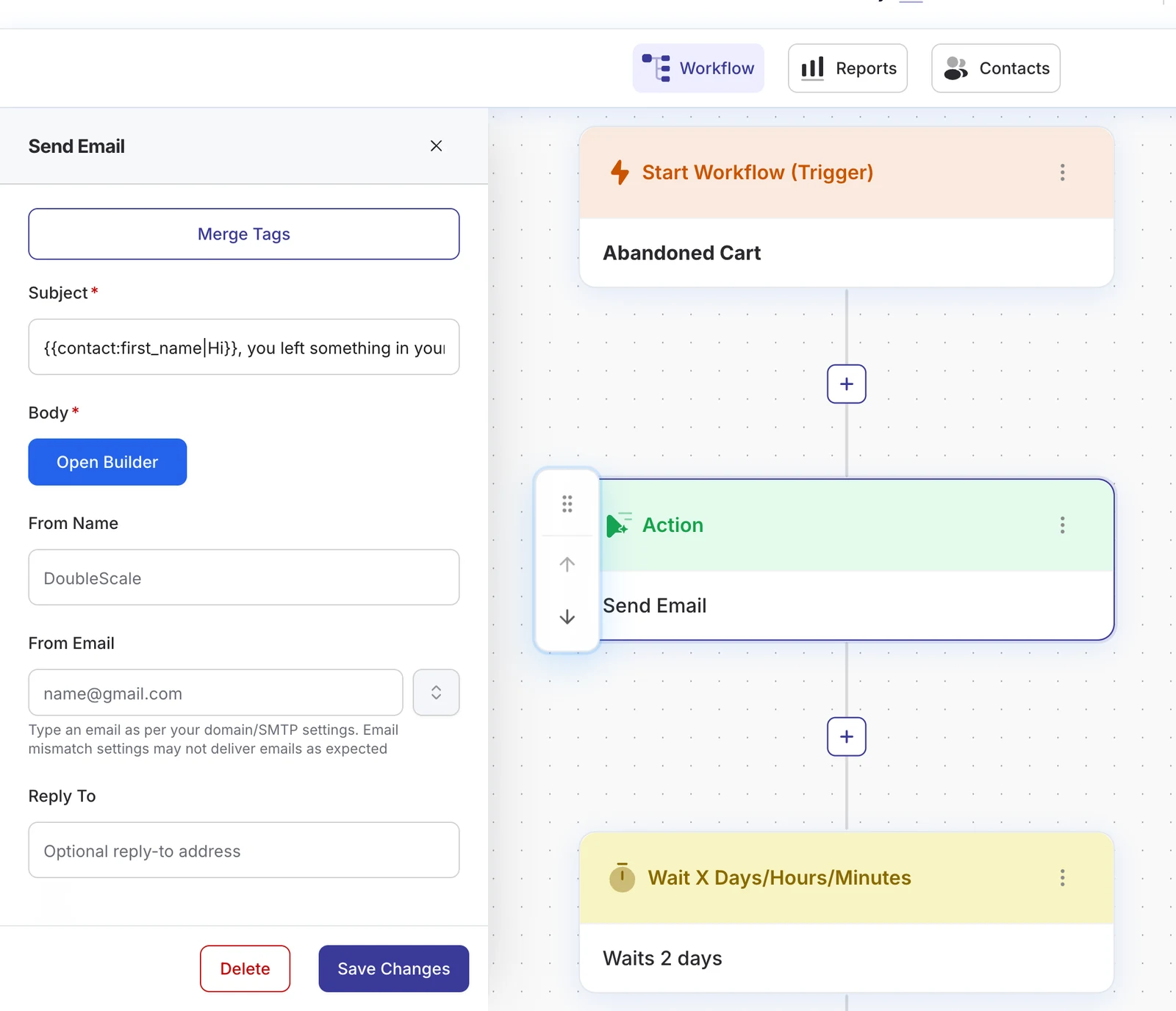
Task: Expand the From Email selector dropdown
Action: pos(436,692)
